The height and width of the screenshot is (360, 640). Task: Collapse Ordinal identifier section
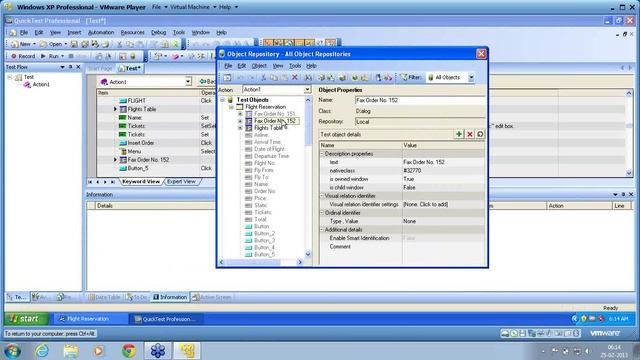[322, 213]
